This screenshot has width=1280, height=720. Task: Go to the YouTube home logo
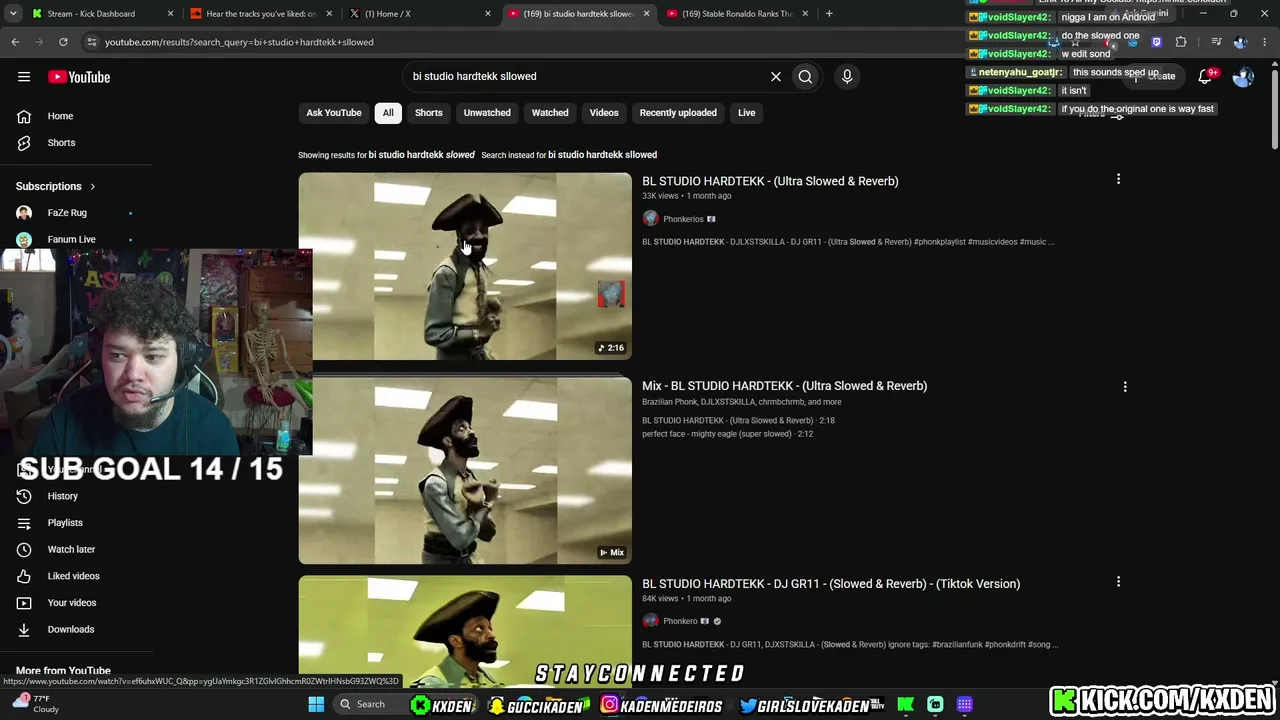[79, 77]
